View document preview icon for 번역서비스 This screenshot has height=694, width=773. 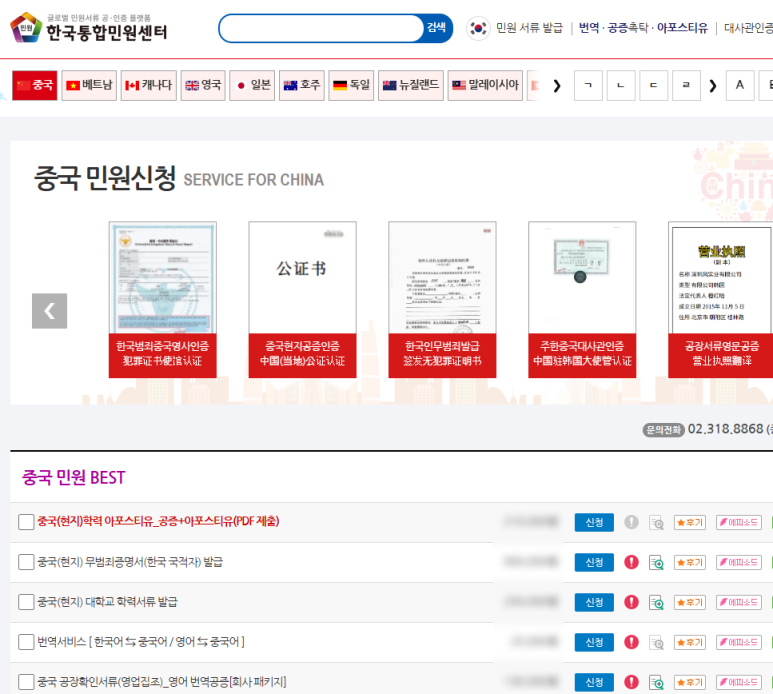(656, 643)
